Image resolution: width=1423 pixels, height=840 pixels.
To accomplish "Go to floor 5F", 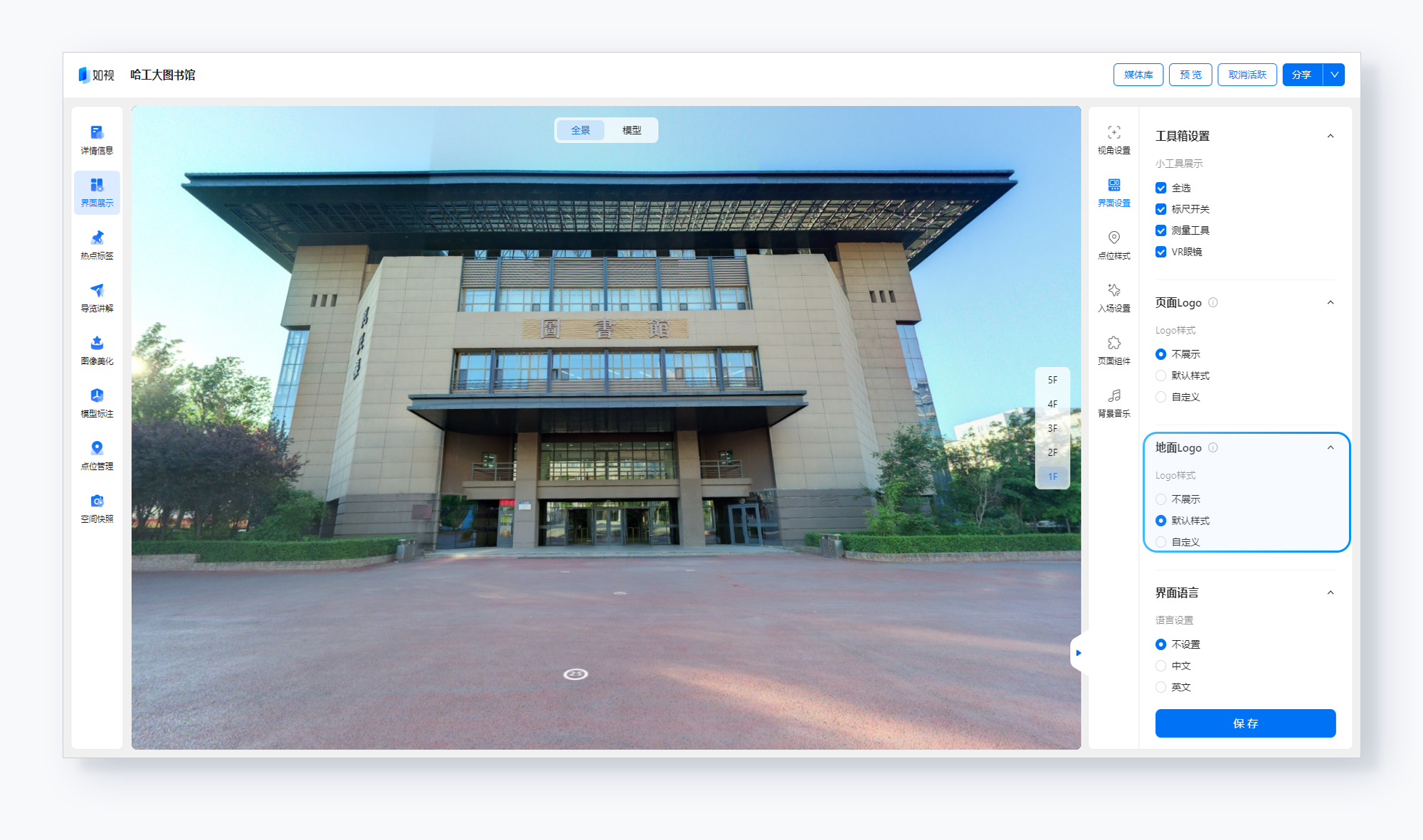I will click(1052, 380).
